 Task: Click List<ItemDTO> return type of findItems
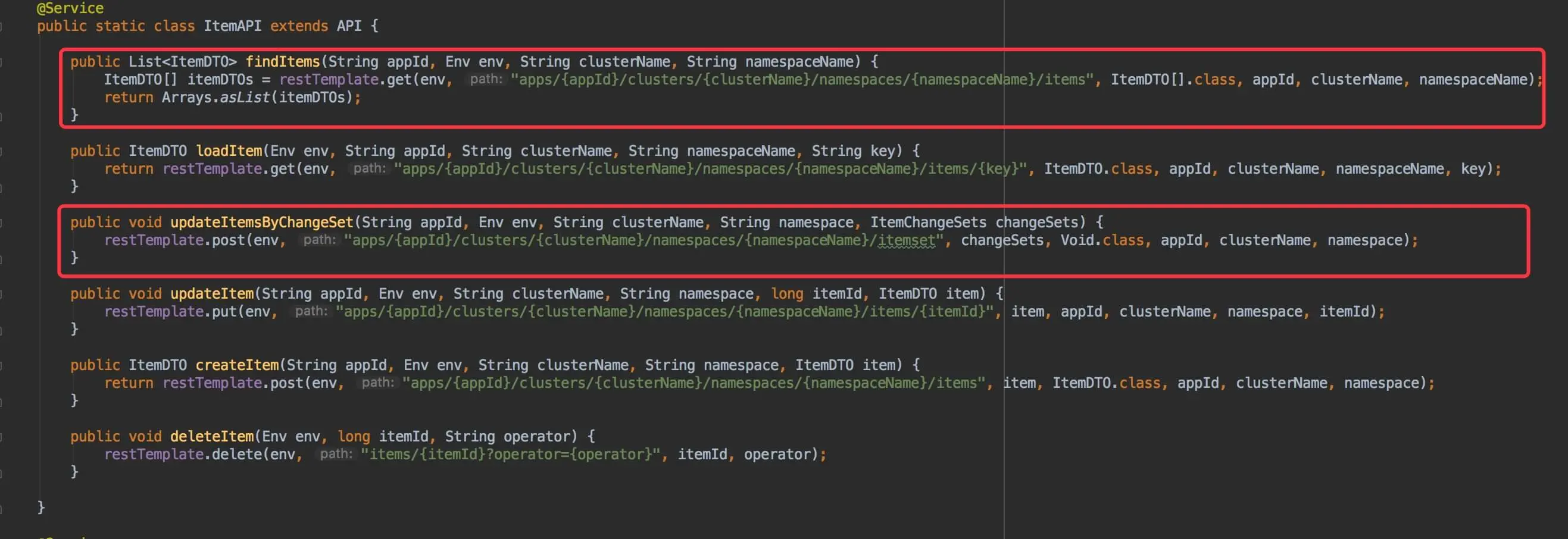click(183, 61)
